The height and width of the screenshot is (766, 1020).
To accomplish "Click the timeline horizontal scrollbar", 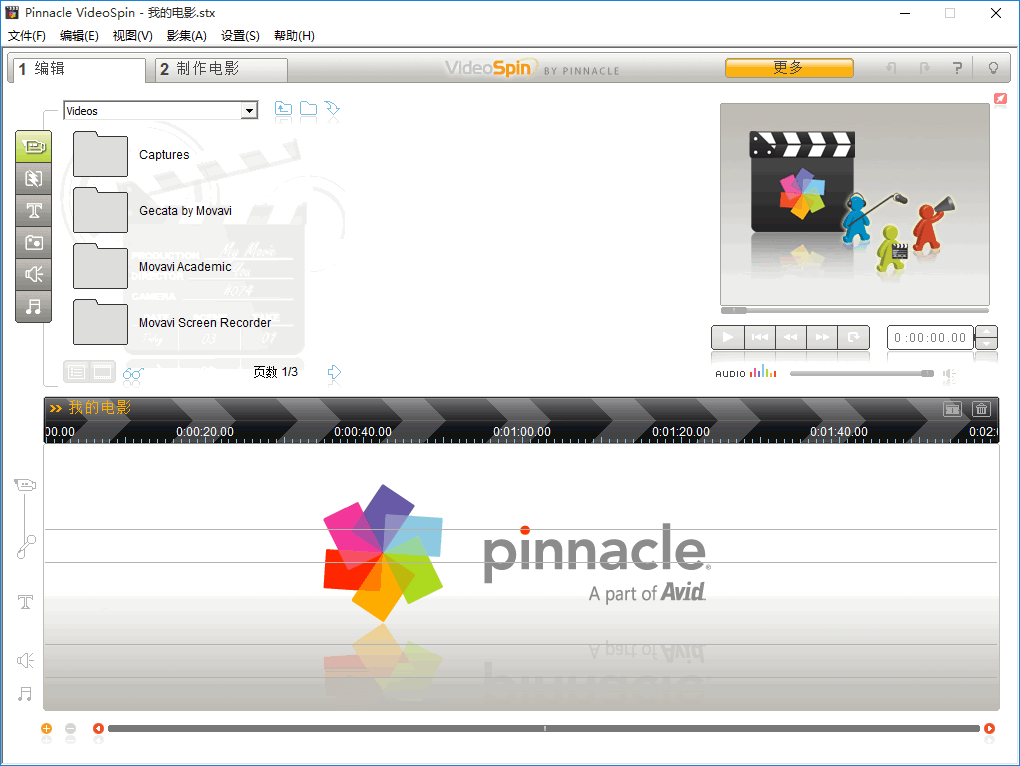I will [x=544, y=728].
